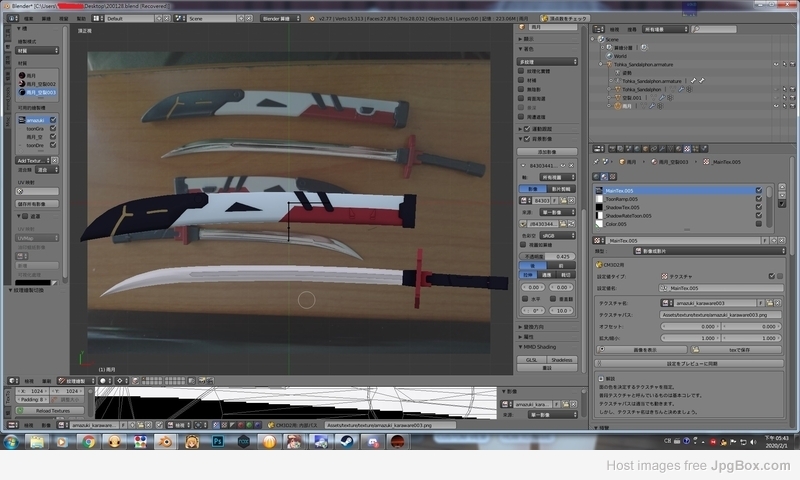Viewport: 800px width, 480px height.
Task: Open the Texture Paint mode dropdown
Action: coord(76,381)
